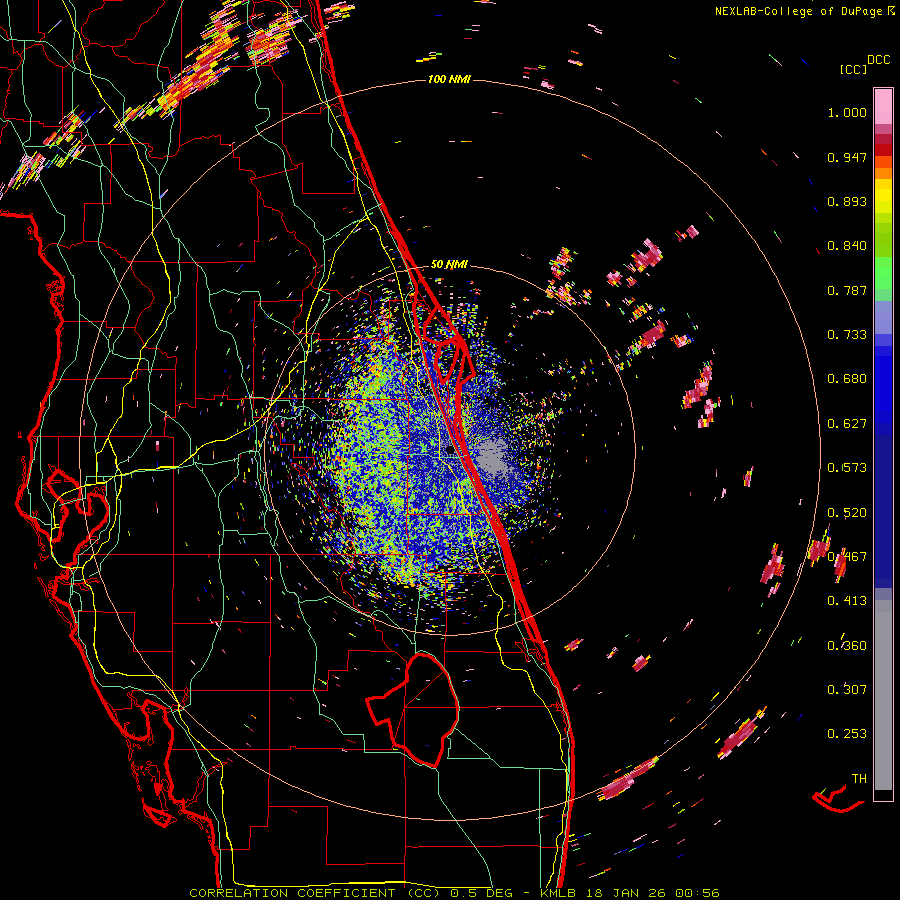Screen dimensions: 900x900
Task: Select the 0.787 scale value
Action: [x=847, y=290]
